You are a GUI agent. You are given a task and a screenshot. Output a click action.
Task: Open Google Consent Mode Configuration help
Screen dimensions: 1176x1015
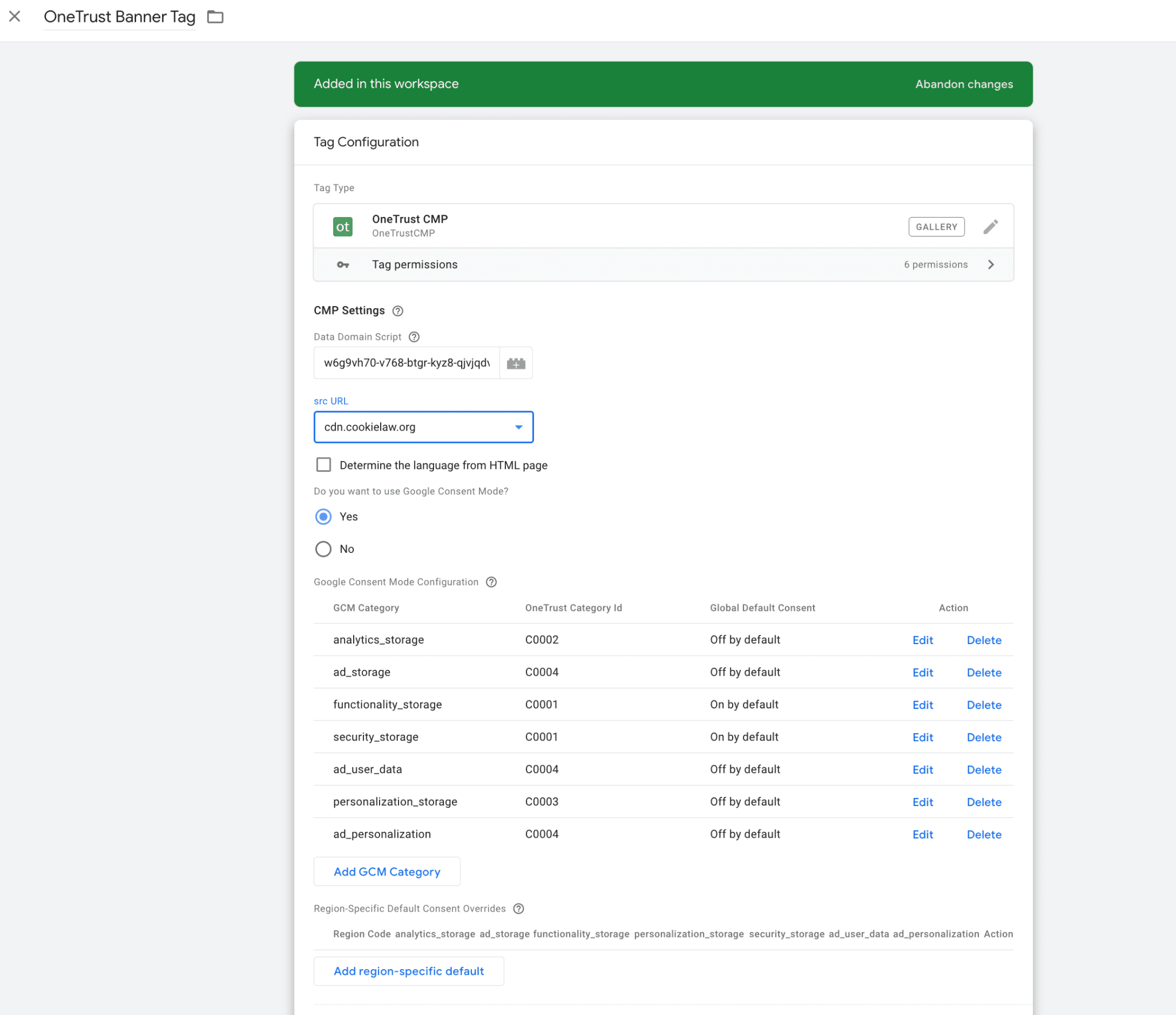491,582
